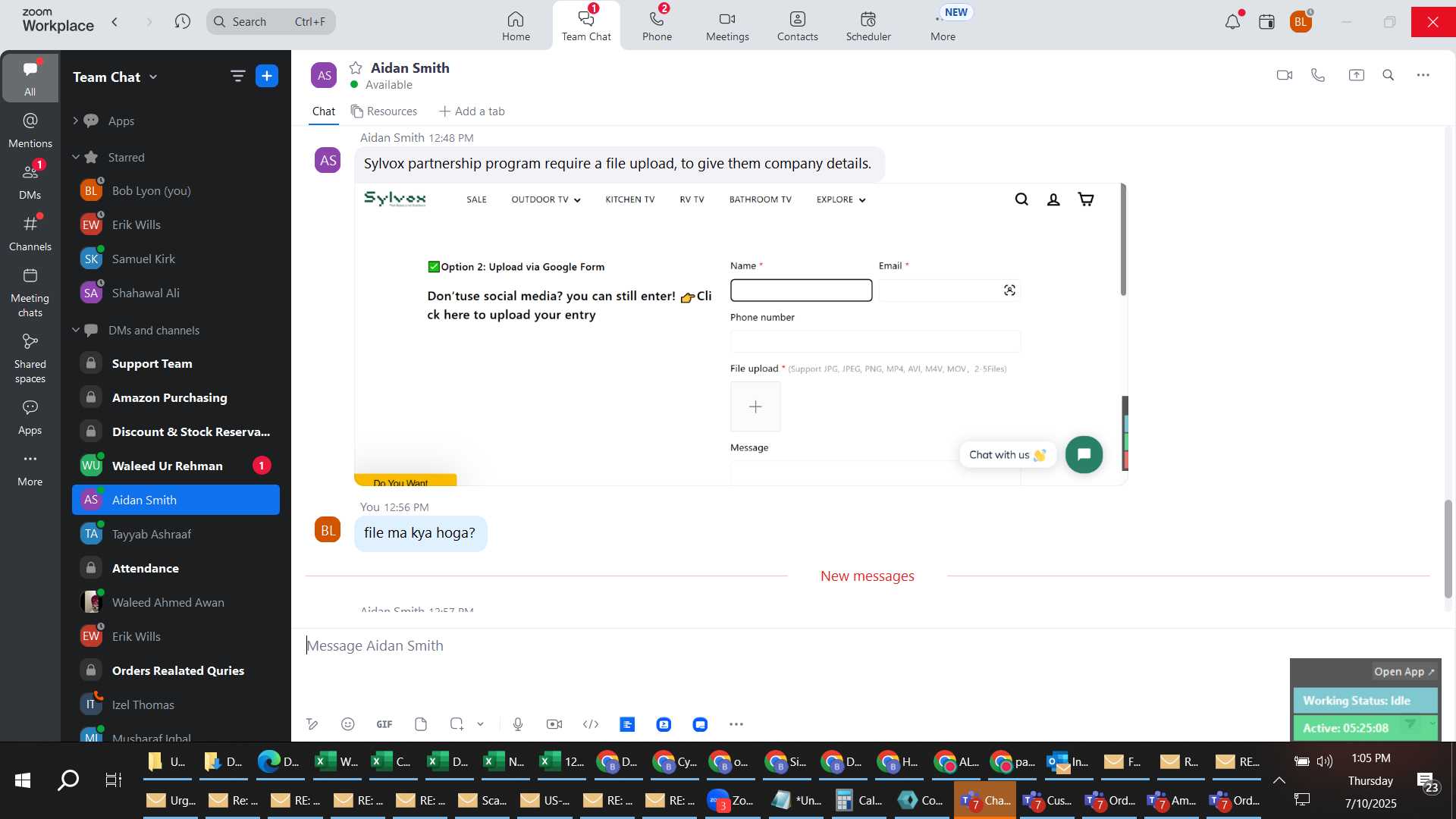Open the history clock icon

click(x=182, y=22)
